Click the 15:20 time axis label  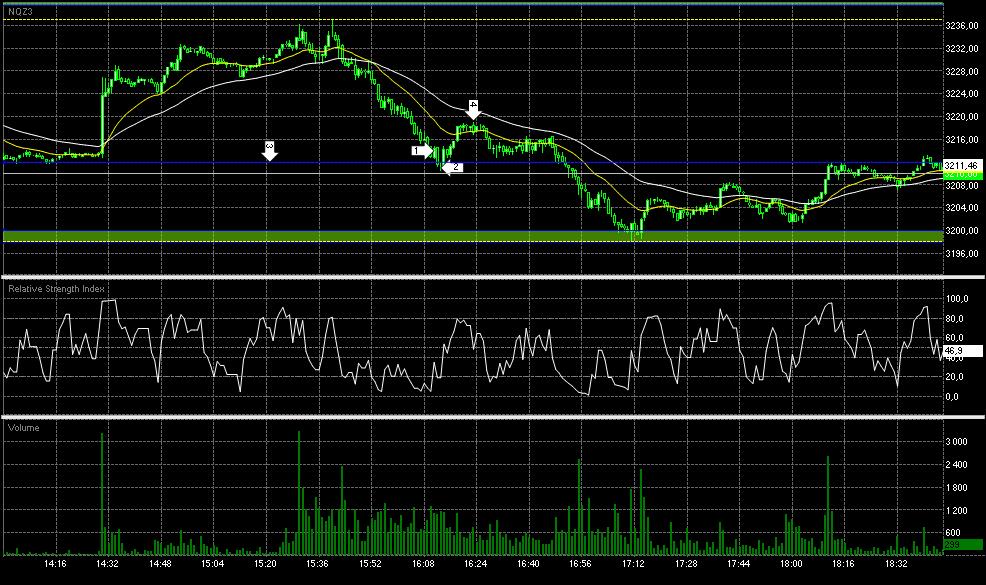click(x=265, y=564)
